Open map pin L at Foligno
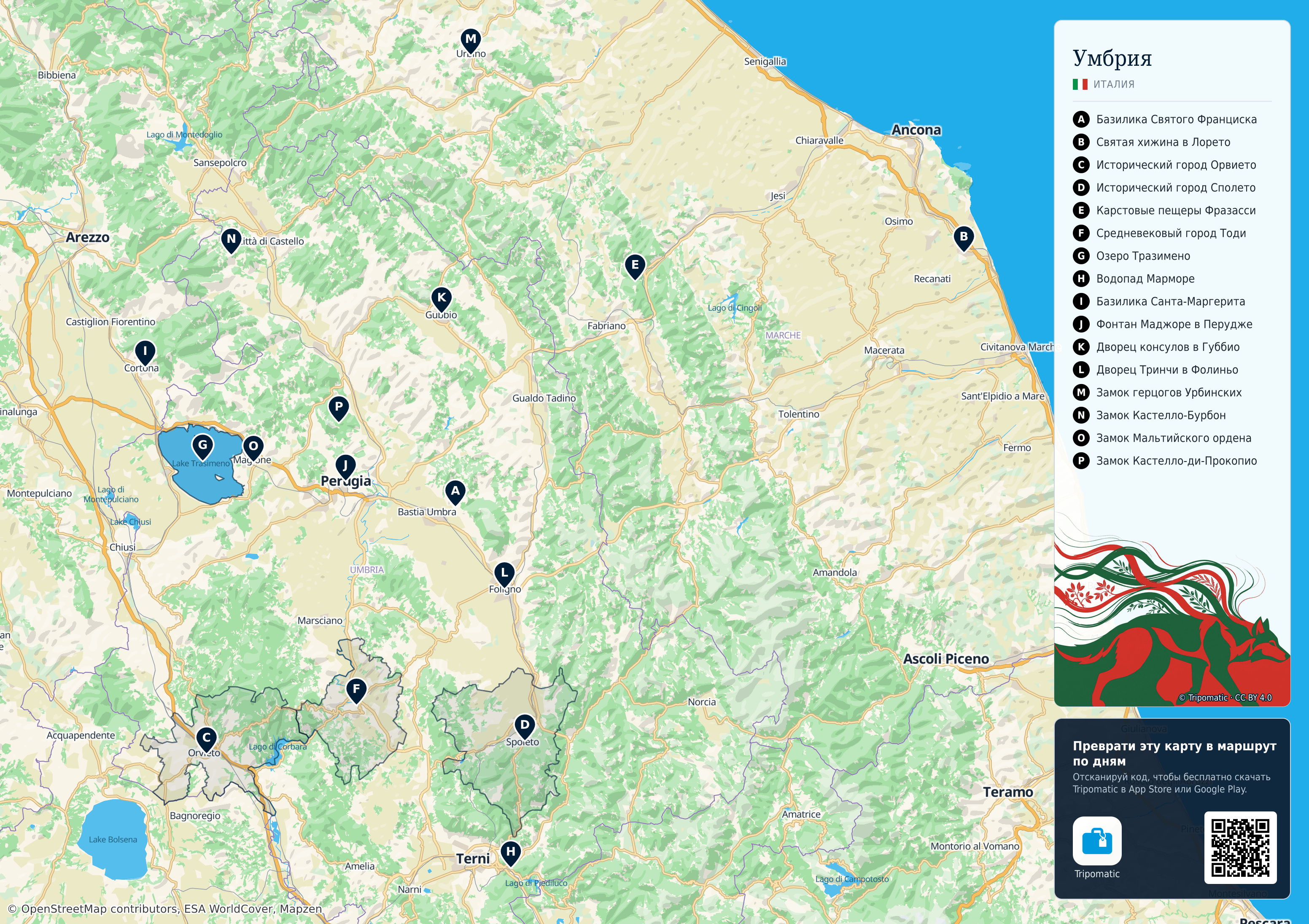 click(504, 575)
